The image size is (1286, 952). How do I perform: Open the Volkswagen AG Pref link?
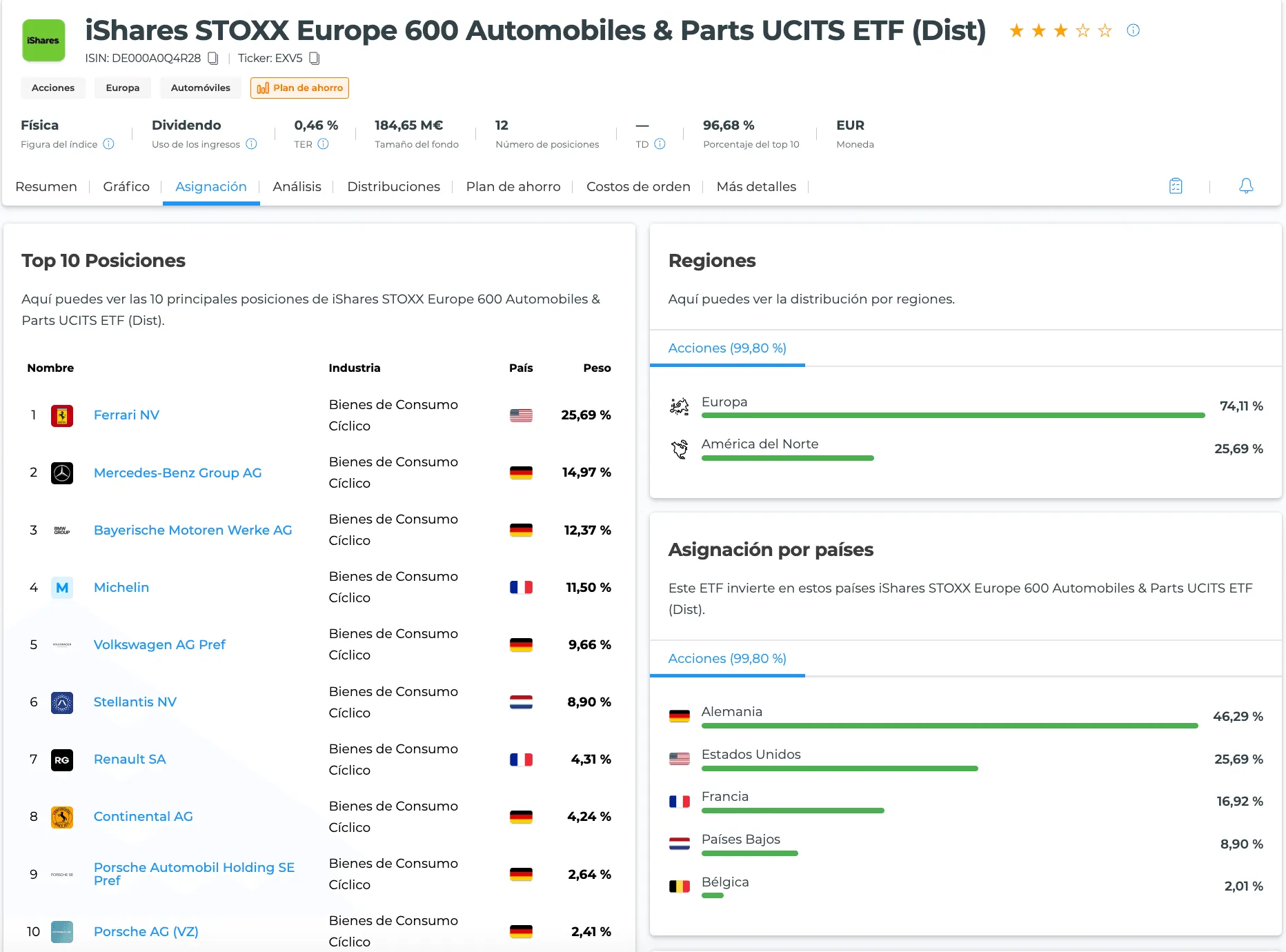tap(159, 645)
